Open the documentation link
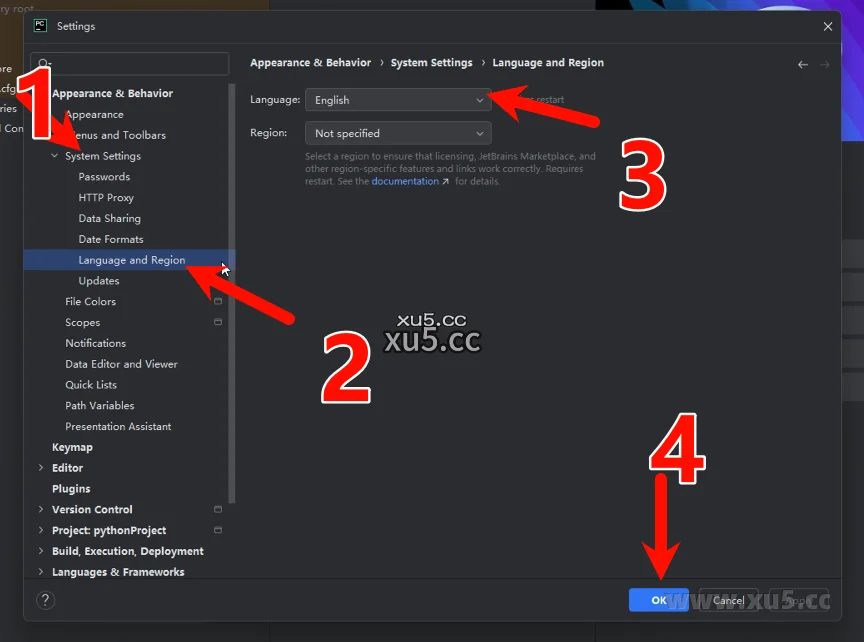 405,182
